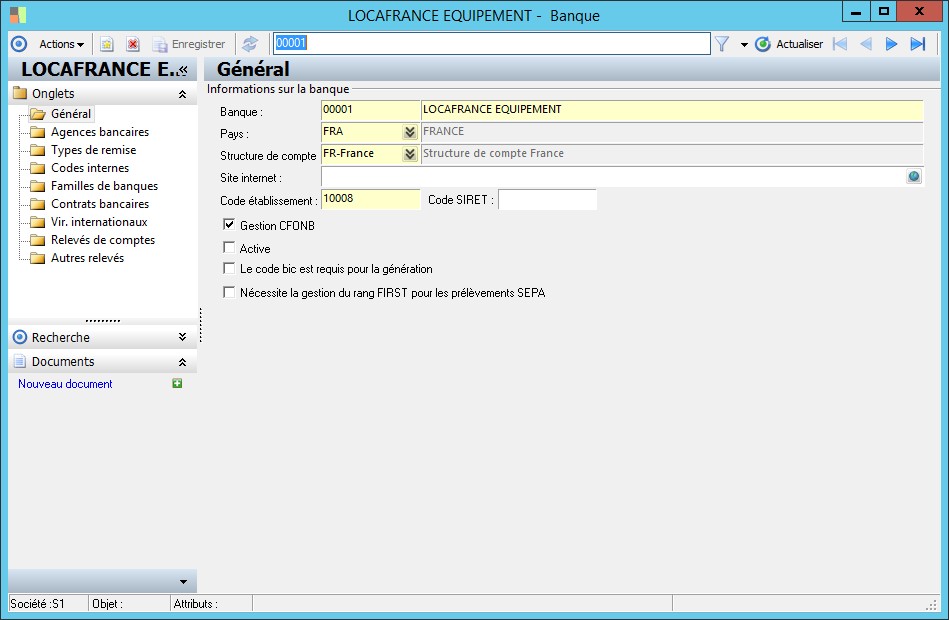This screenshot has height=620, width=949.
Task: Go to the last record
Action: point(918,44)
